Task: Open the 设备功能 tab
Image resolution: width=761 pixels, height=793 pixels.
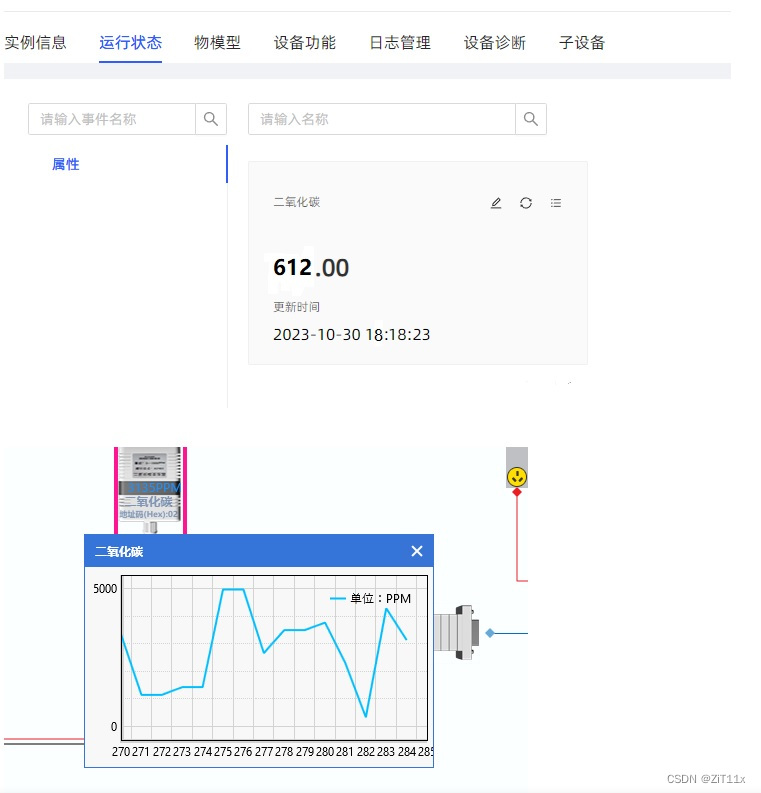Action: [x=305, y=42]
